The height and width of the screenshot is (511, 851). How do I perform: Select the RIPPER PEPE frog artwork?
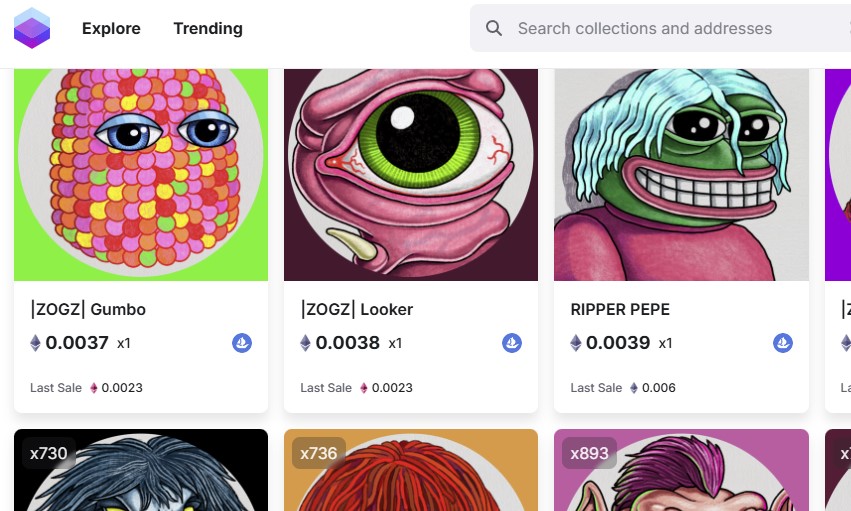point(681,175)
